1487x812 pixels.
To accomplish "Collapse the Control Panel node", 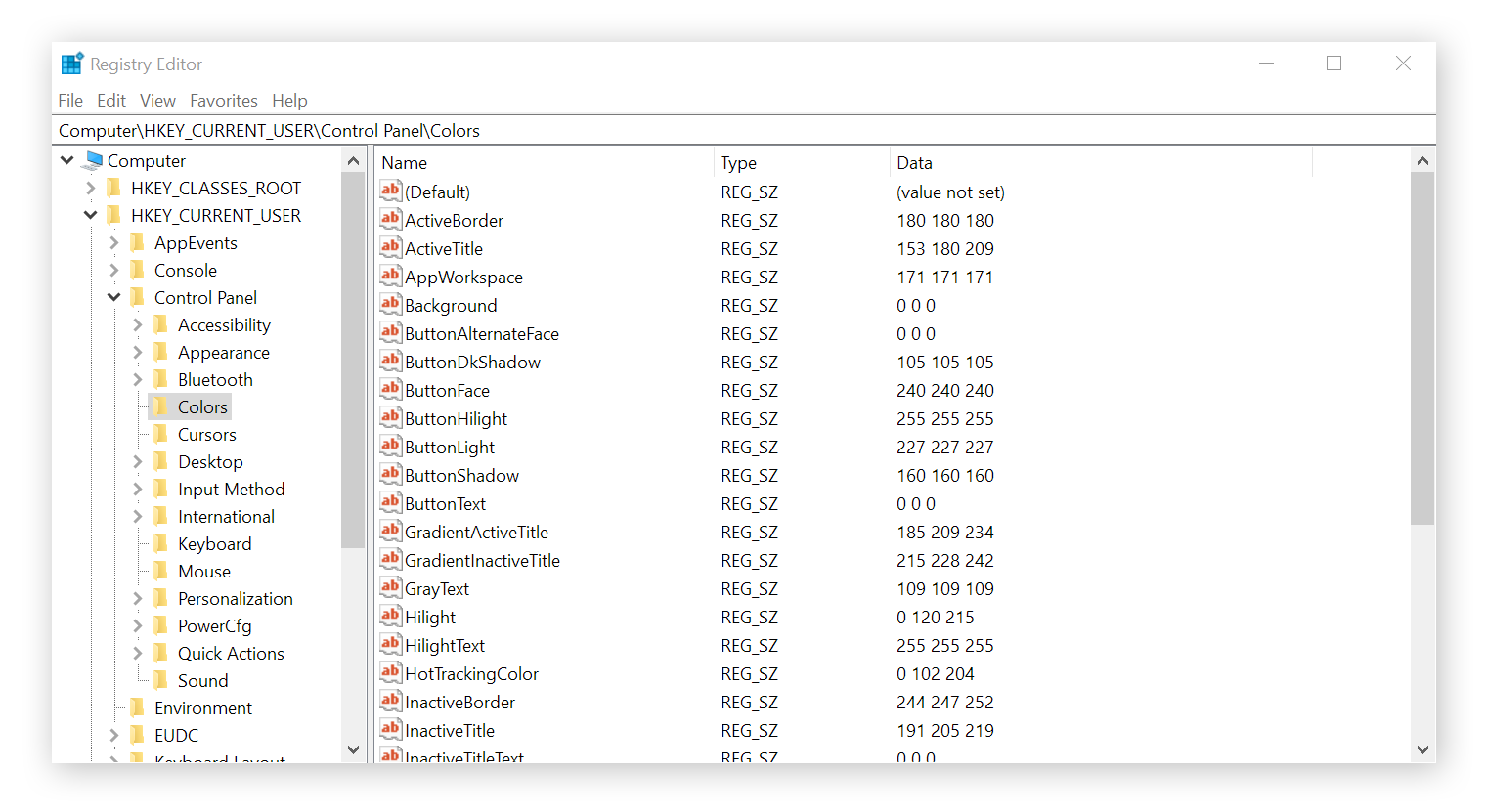I will [x=113, y=297].
